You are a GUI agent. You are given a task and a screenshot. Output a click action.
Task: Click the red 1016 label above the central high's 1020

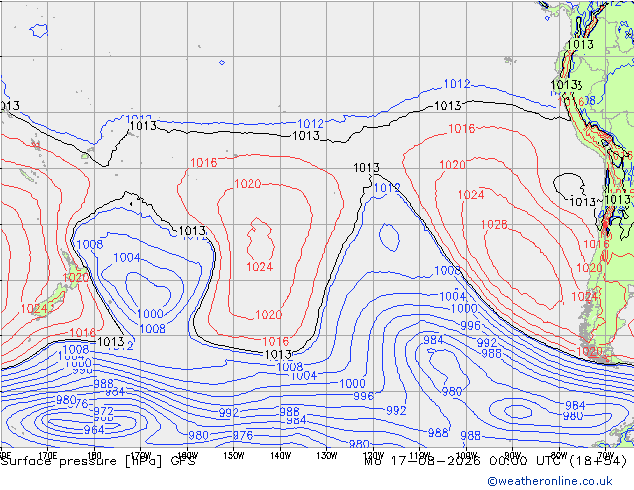(x=204, y=163)
